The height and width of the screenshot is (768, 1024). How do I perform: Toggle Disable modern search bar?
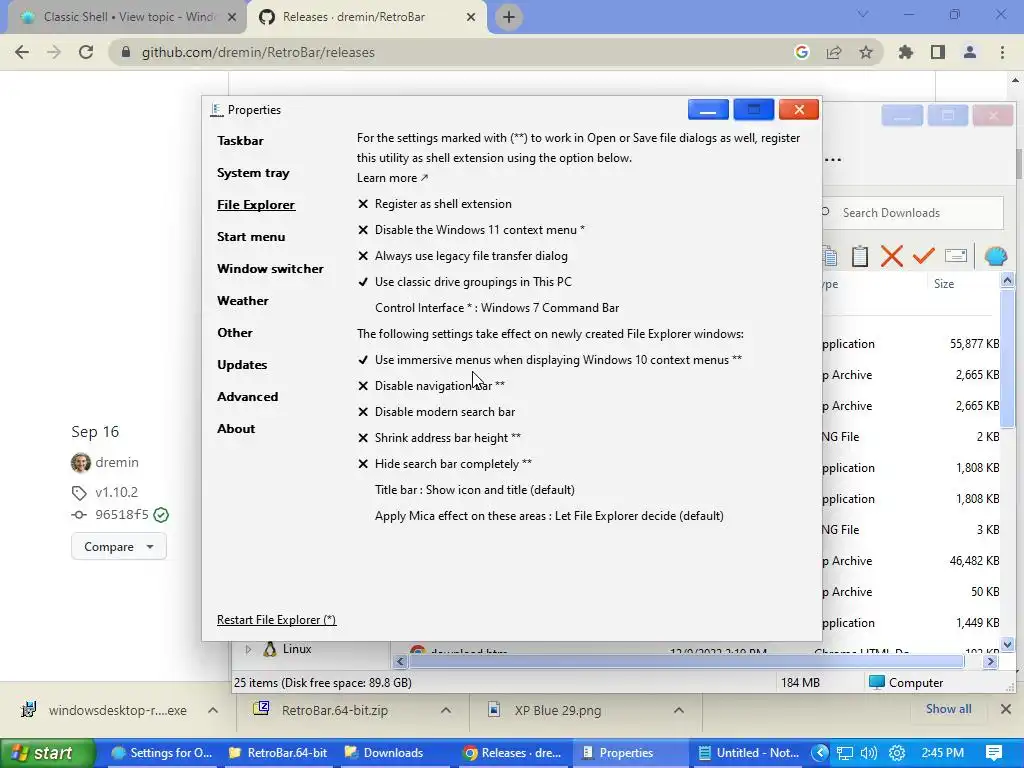tap(436, 412)
